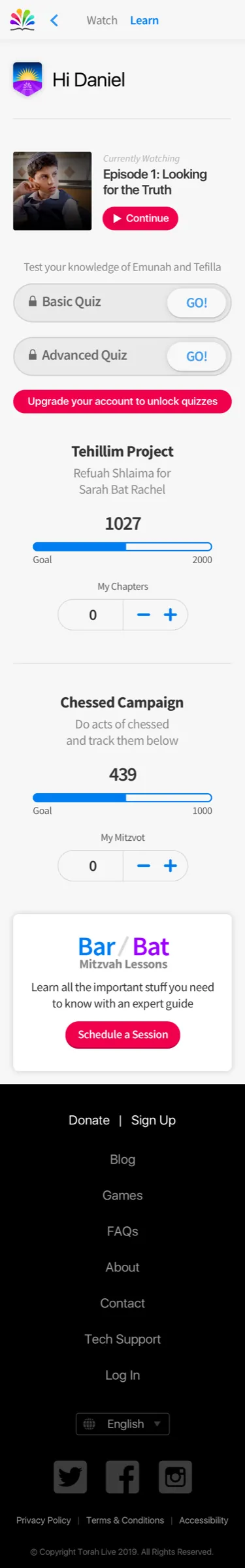Decrease My Chapters with the minus icon
Image resolution: width=245 pixels, height=1568 pixels.
144,615
